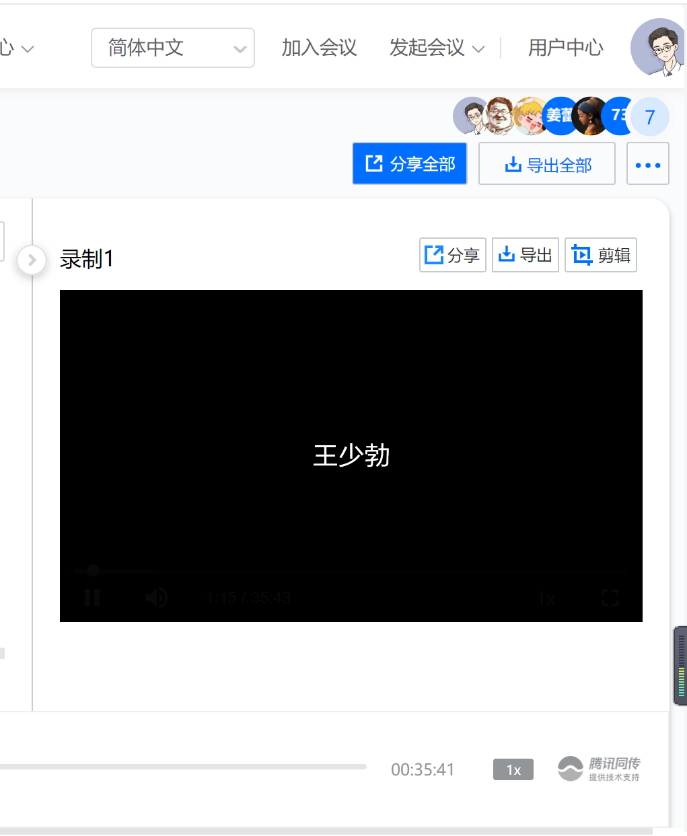
Task: Open the 剪辑 clip editor for 录制1
Action: [x=600, y=255]
